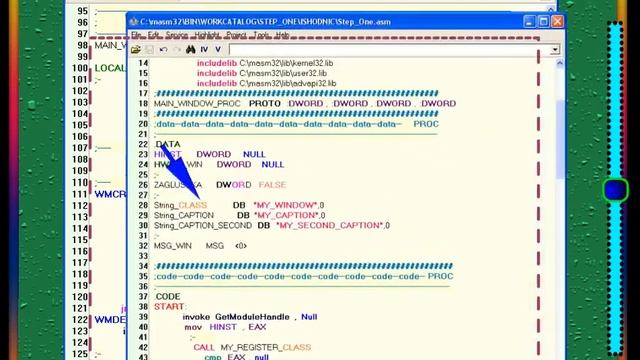Screen dimensions: 640x360
Task: Click LOCAL in the background editor window
Action: tap(110, 68)
